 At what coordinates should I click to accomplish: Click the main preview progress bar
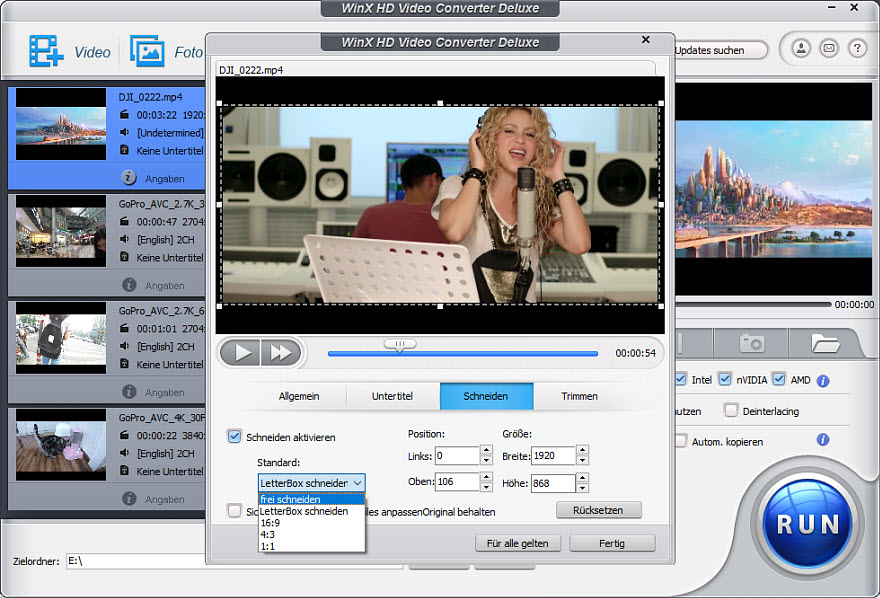click(x=752, y=304)
